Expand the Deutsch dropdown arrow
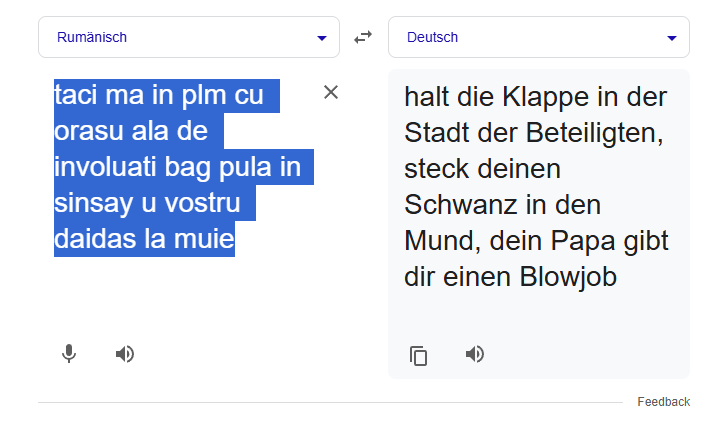Image resolution: width=727 pixels, height=428 pixels. click(x=672, y=38)
